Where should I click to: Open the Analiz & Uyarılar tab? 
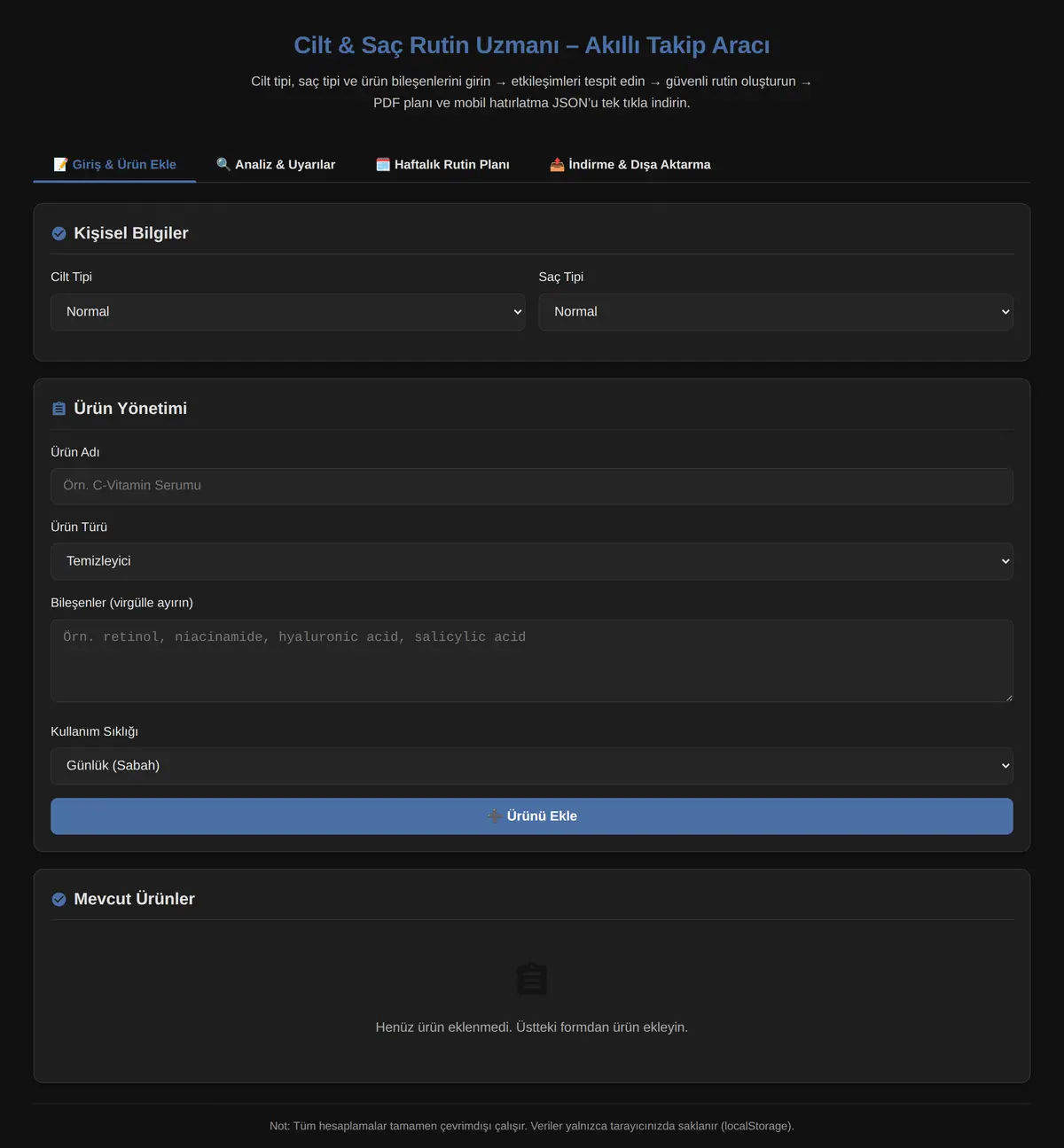click(x=276, y=164)
